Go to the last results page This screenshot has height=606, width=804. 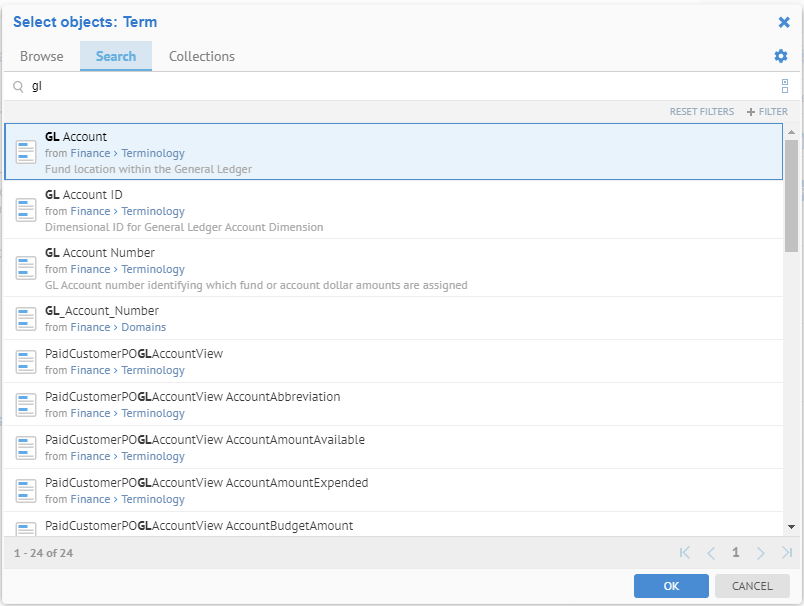pos(787,553)
